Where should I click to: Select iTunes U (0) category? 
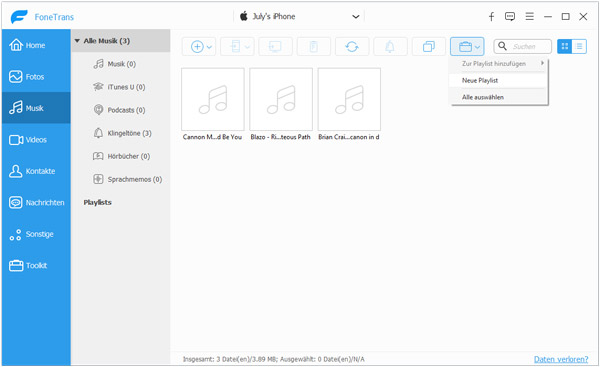click(121, 87)
